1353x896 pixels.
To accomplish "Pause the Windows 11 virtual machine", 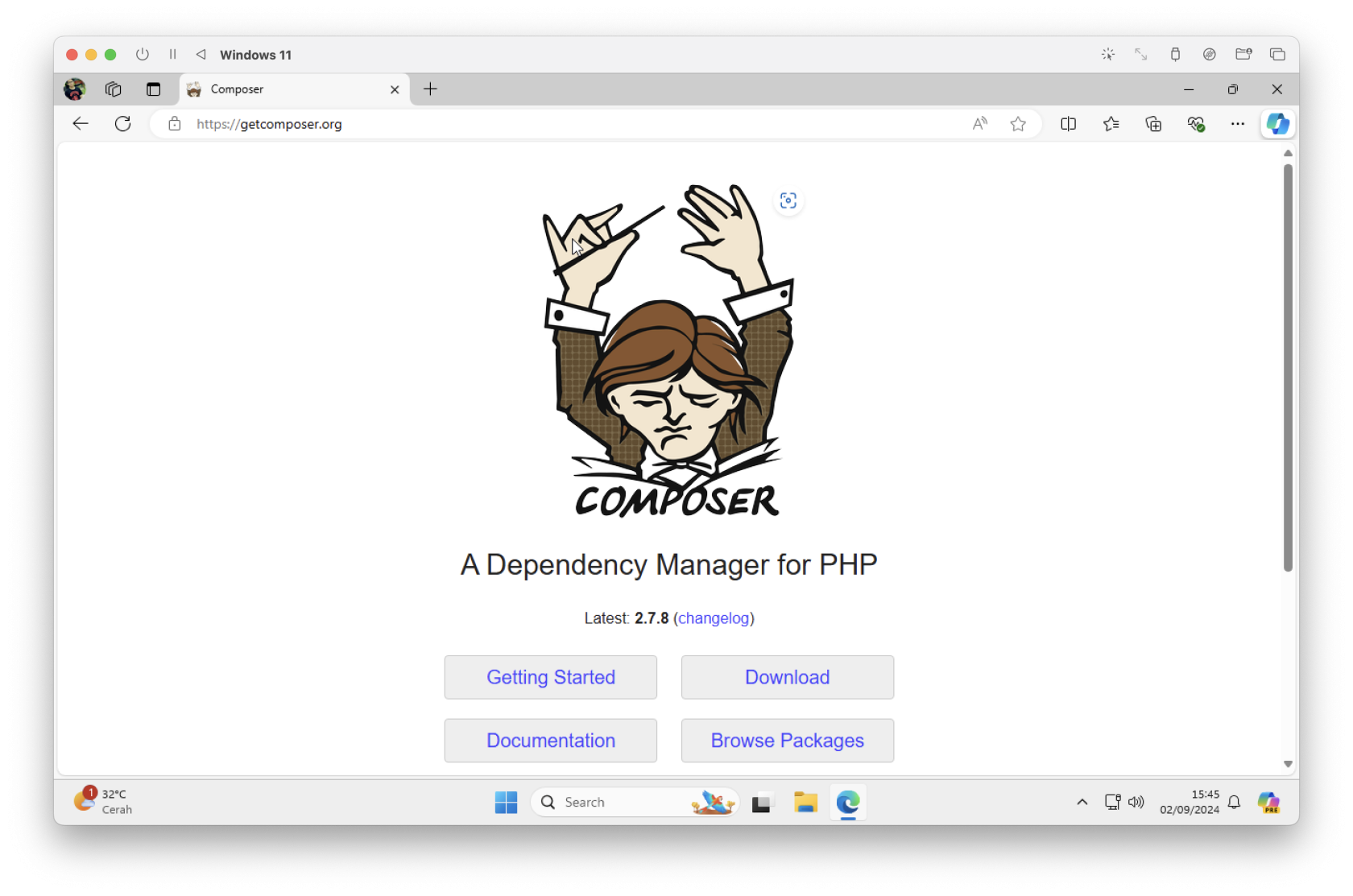I will (x=172, y=55).
